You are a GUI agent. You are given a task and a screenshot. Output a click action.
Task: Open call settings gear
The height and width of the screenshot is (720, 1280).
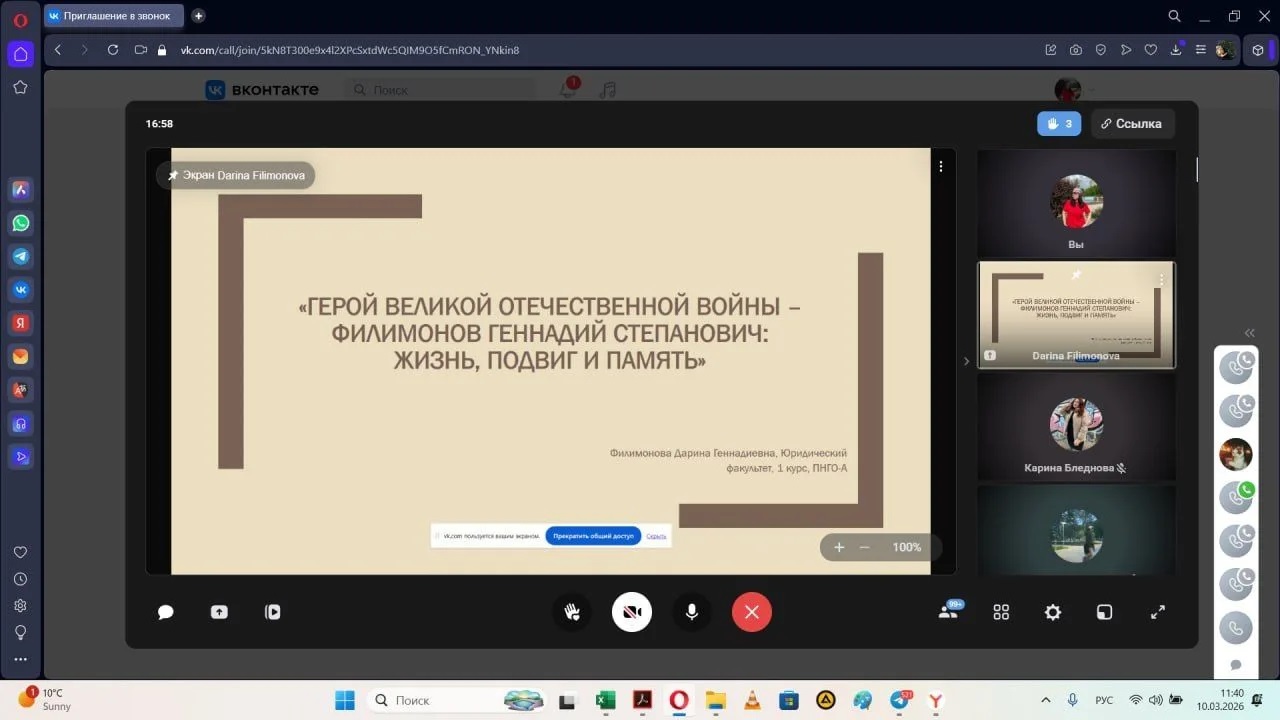pos(1053,612)
